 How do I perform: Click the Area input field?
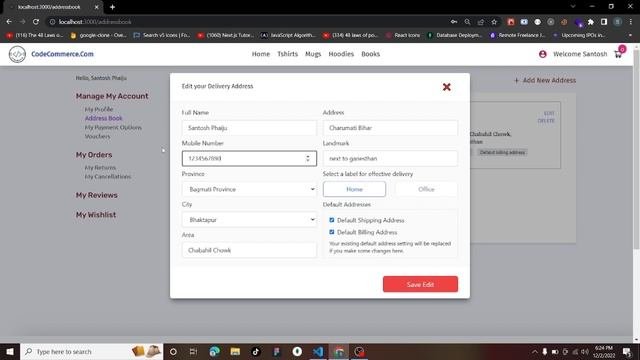coord(249,250)
